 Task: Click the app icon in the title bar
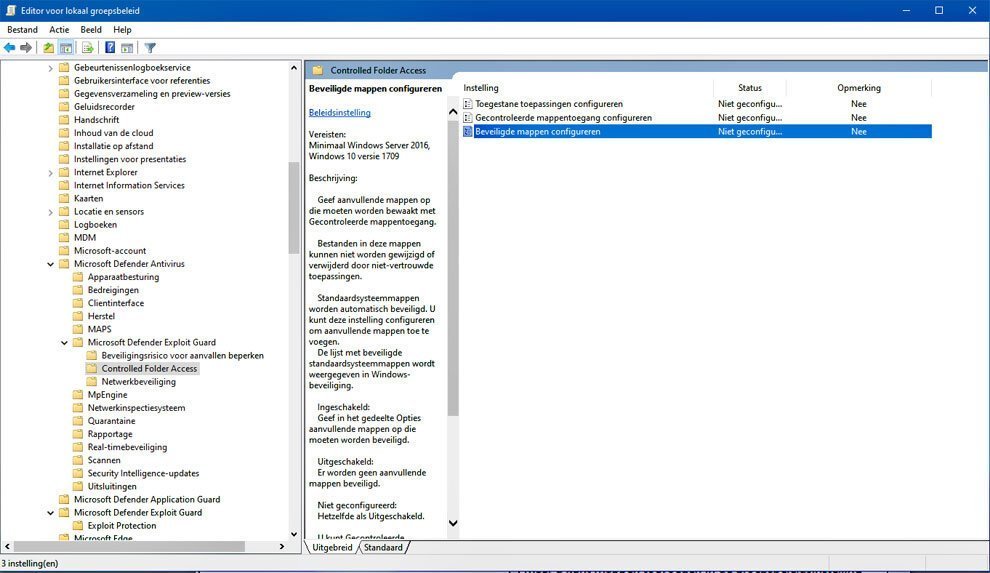tap(11, 11)
